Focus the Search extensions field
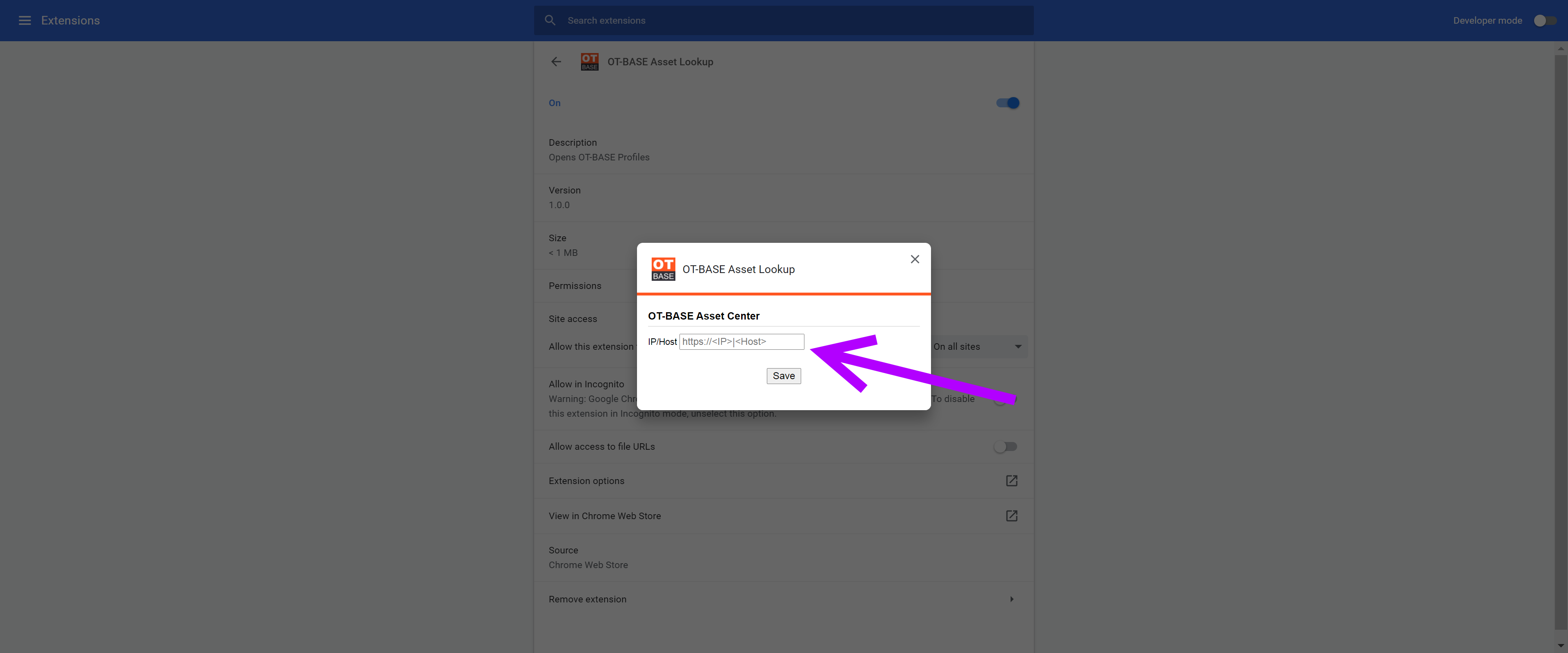This screenshot has width=1568, height=653. coord(784,21)
